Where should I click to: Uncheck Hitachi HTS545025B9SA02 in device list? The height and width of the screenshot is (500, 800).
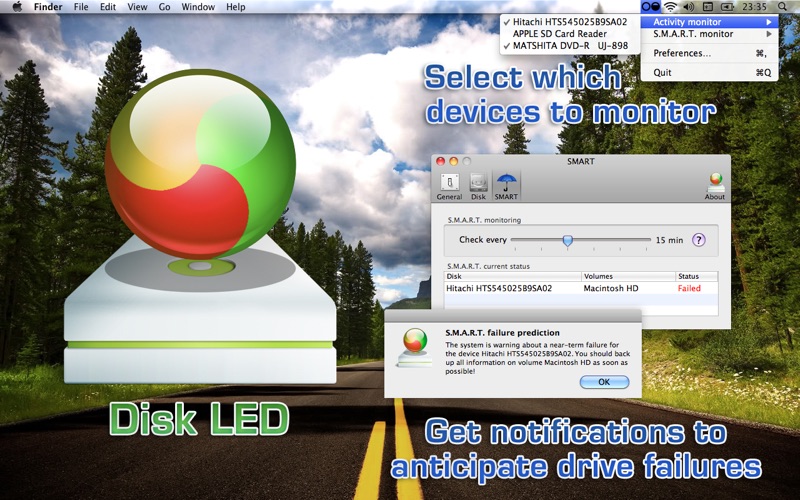tap(570, 22)
